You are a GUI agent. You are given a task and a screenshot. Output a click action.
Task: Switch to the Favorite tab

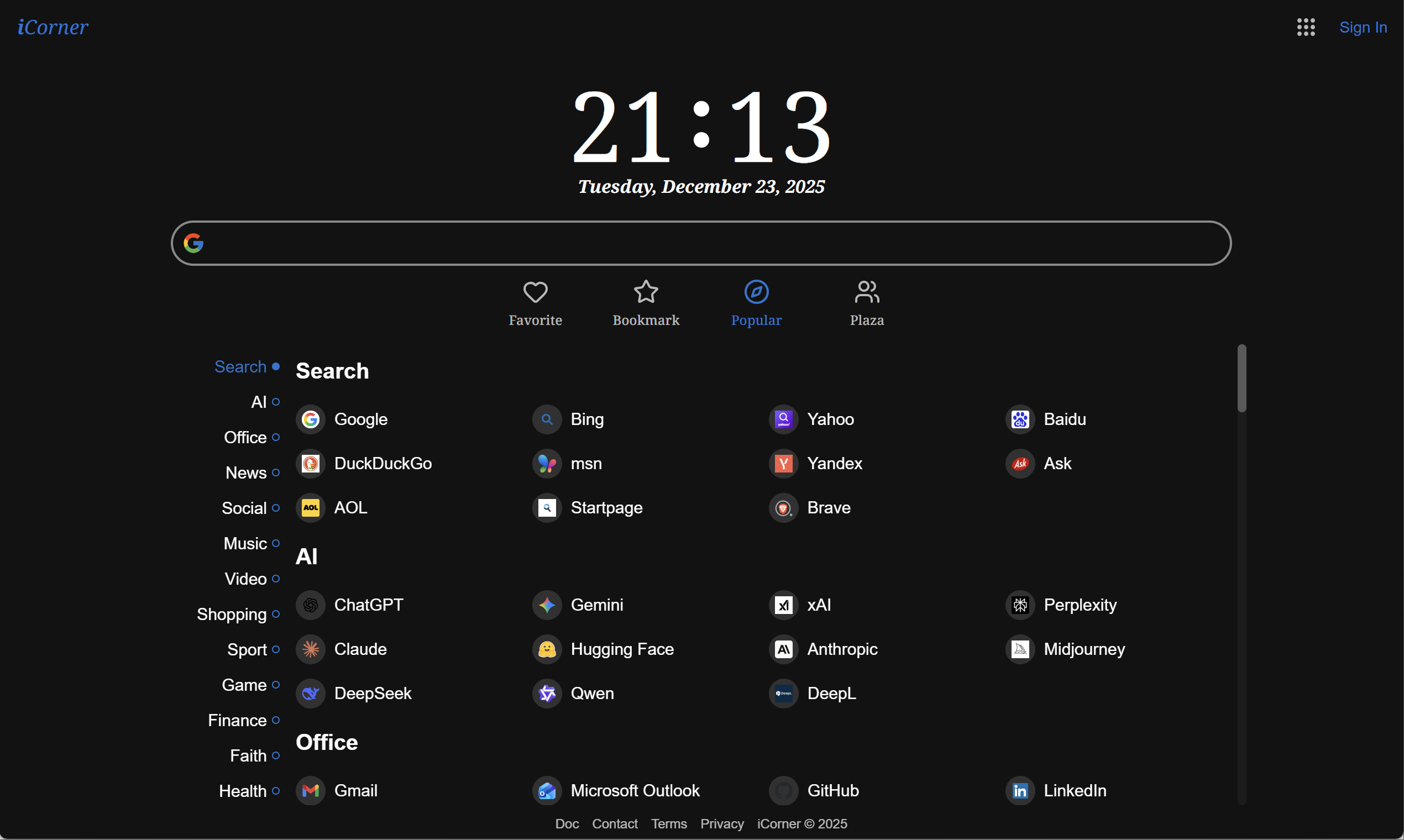pos(535,302)
